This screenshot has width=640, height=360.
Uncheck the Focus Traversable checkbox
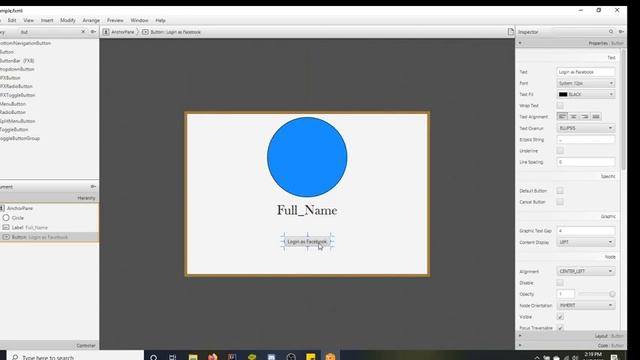[x=560, y=328]
